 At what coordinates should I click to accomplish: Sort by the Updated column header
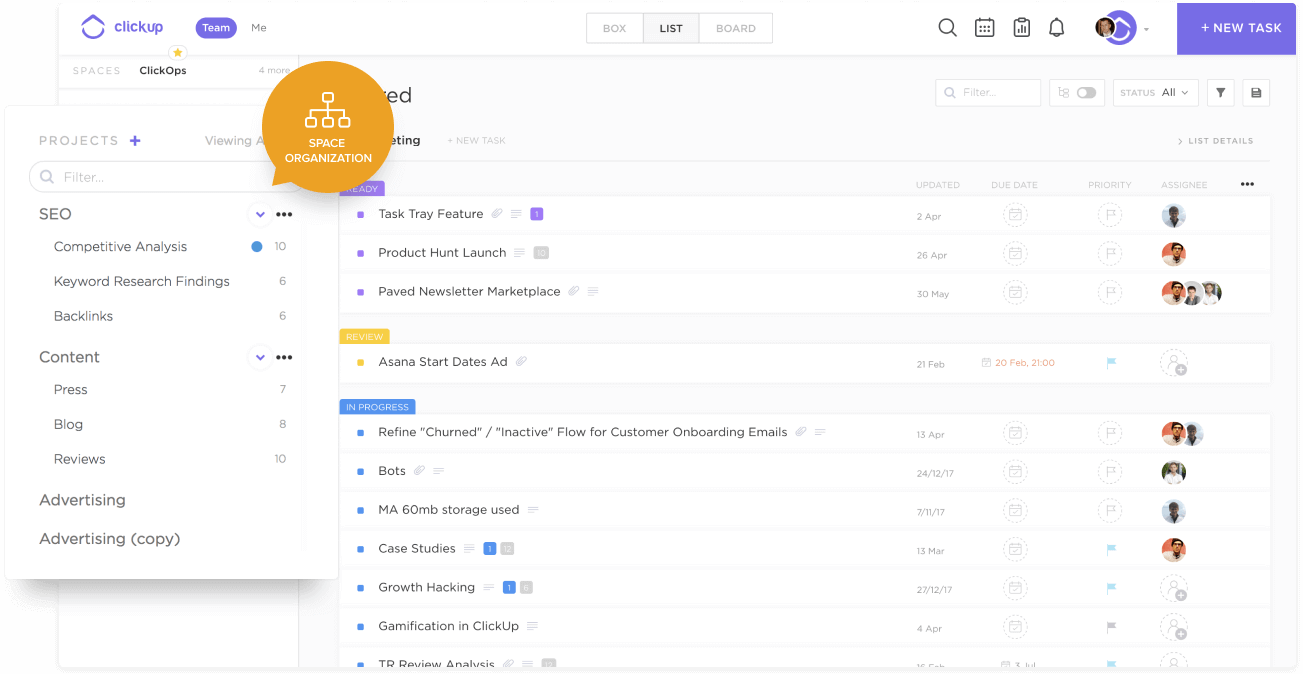pos(937,185)
